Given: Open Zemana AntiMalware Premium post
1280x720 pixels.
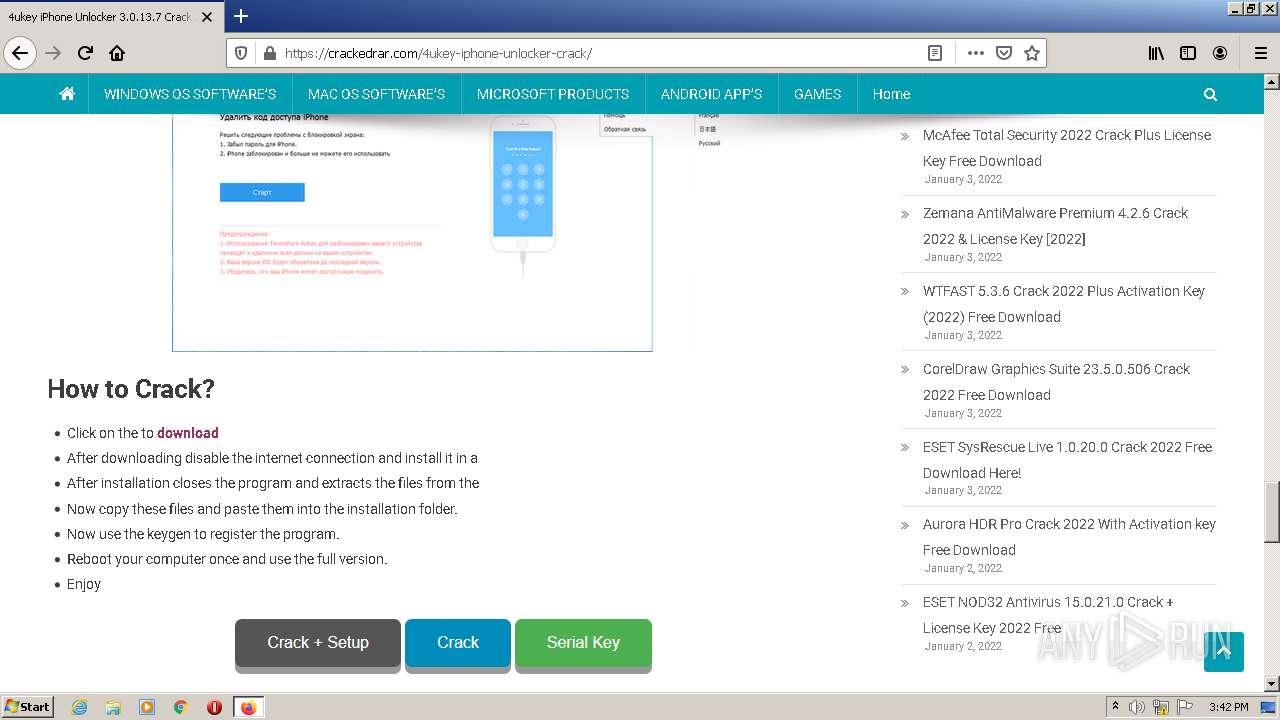Looking at the screenshot, I should pyautogui.click(x=1055, y=226).
